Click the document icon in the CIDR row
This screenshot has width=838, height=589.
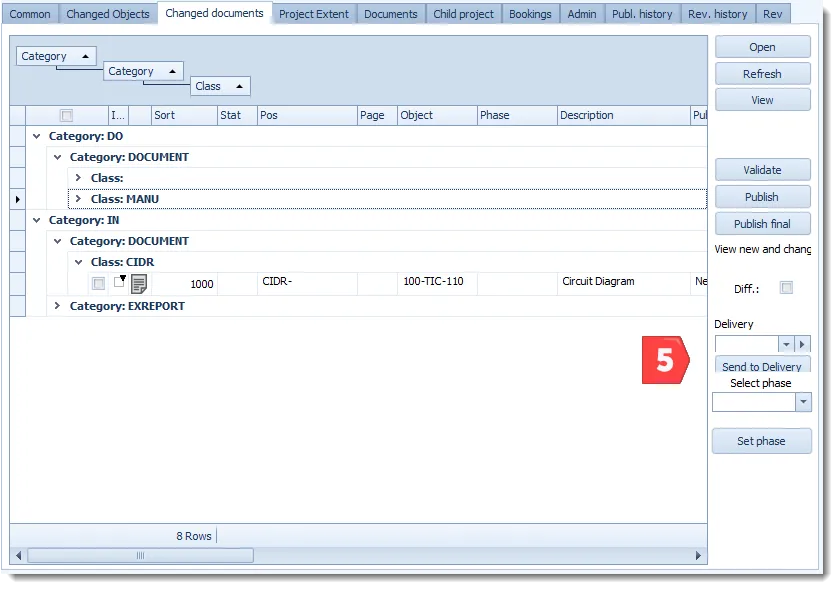coord(139,284)
